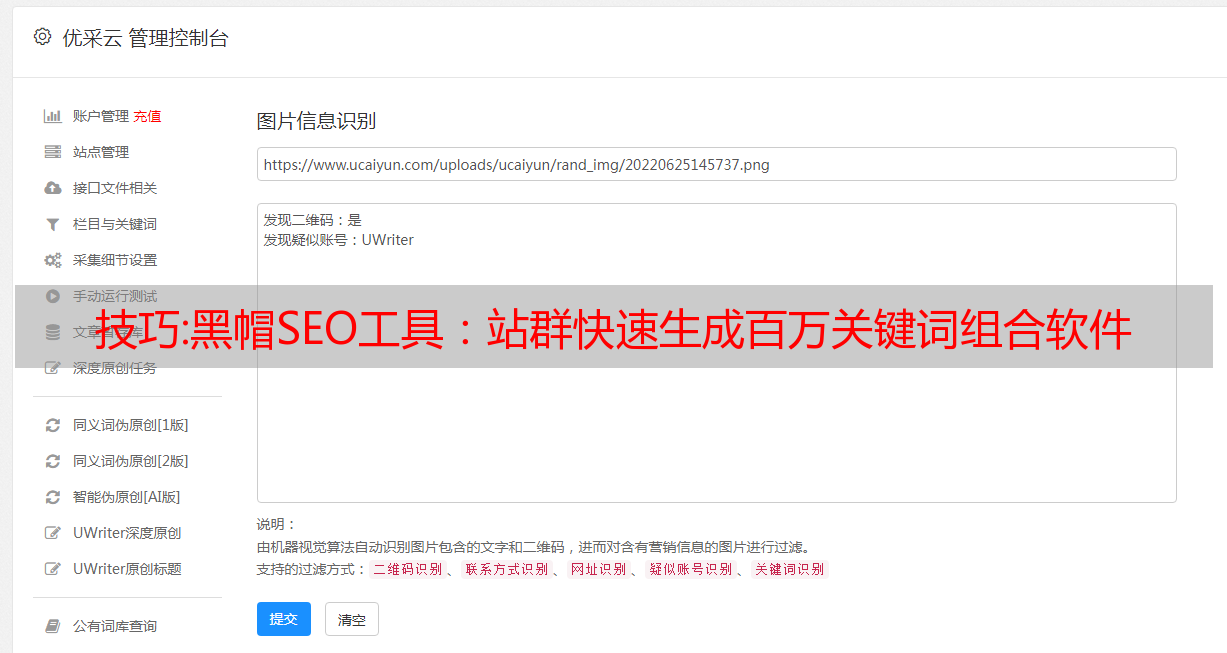Click the 二维码识别 tag

tap(407, 569)
